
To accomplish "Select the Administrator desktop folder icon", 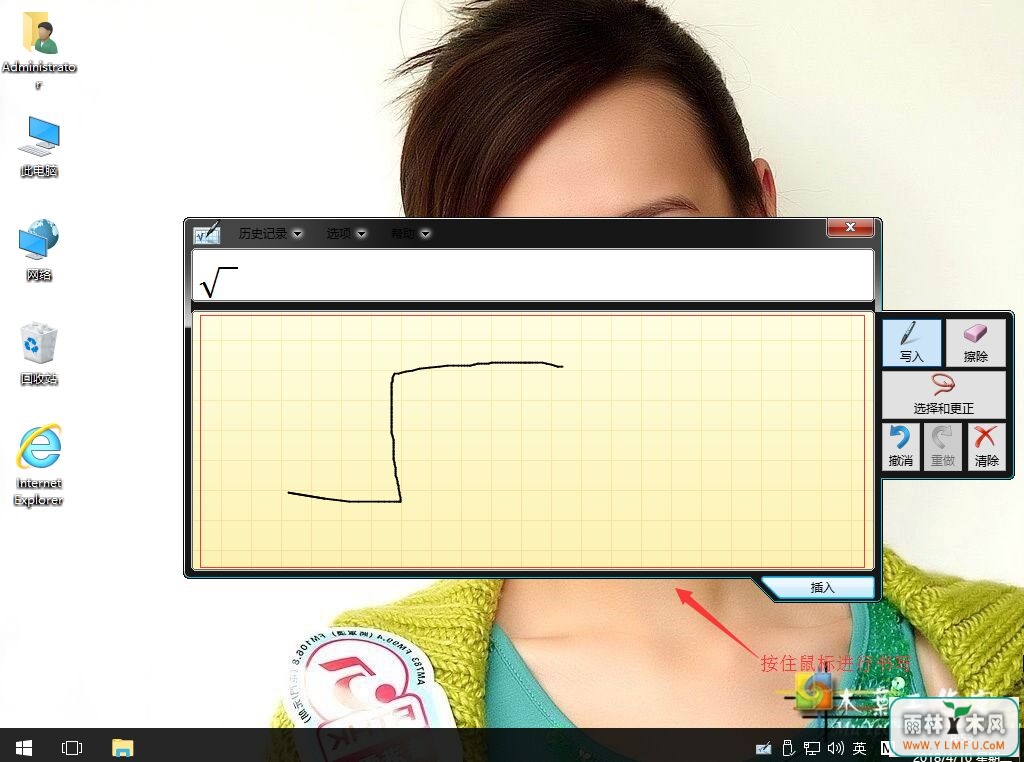I will 39,49.
